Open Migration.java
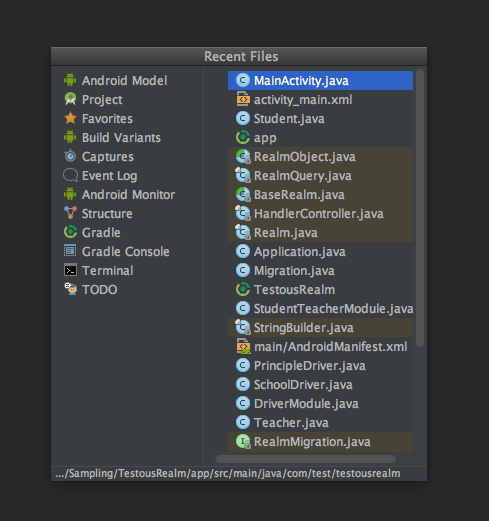 (320, 270)
